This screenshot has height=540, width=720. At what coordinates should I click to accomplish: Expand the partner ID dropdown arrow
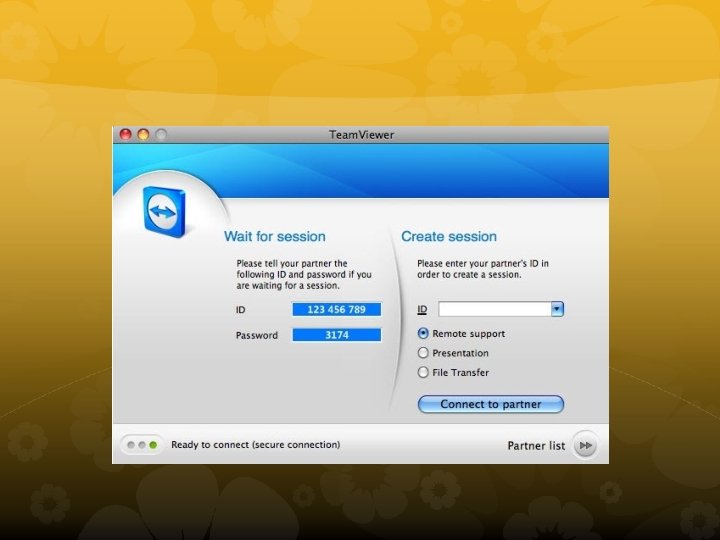557,309
